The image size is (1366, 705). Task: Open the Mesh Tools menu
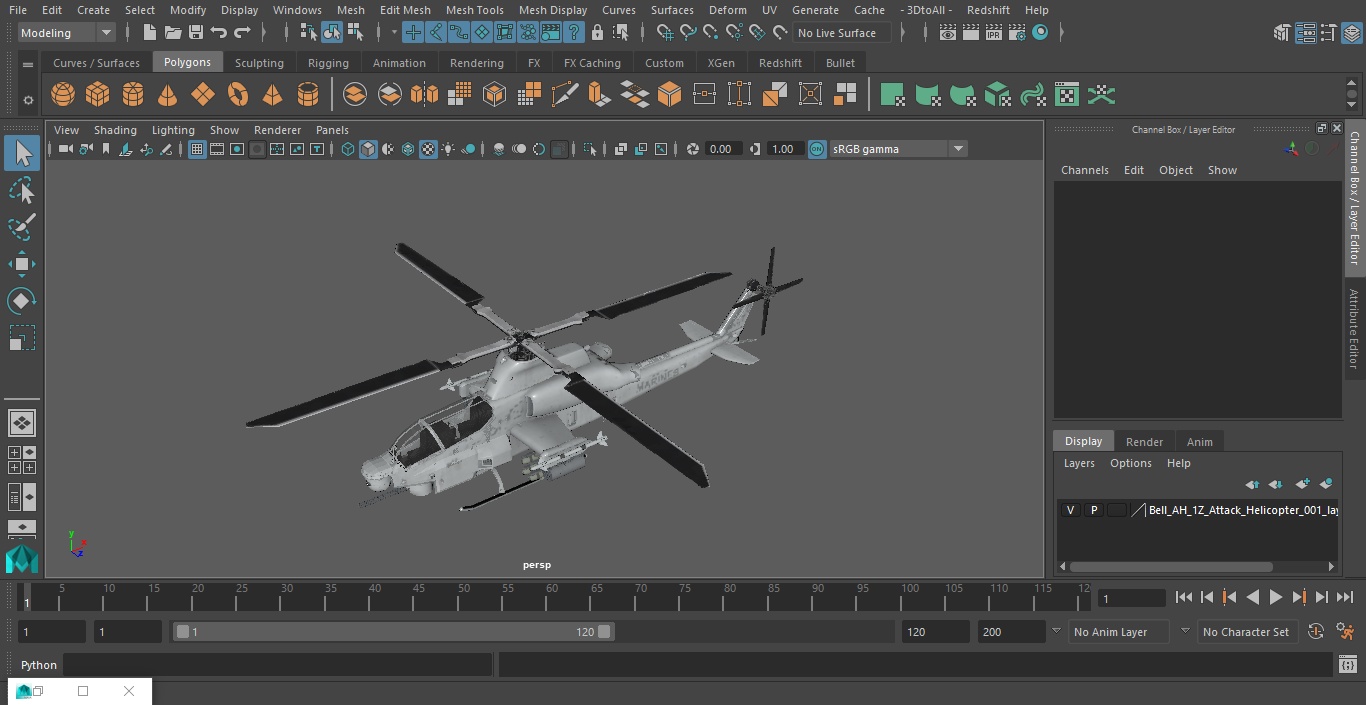coord(474,10)
